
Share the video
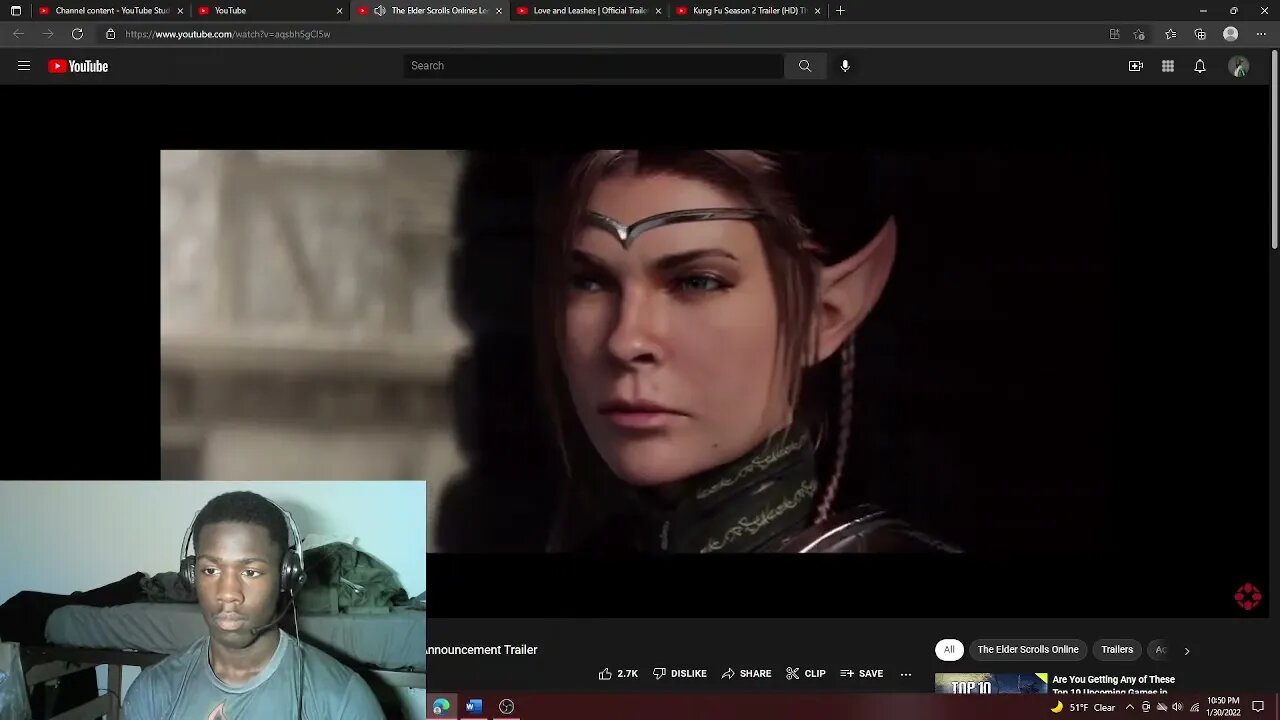click(746, 674)
